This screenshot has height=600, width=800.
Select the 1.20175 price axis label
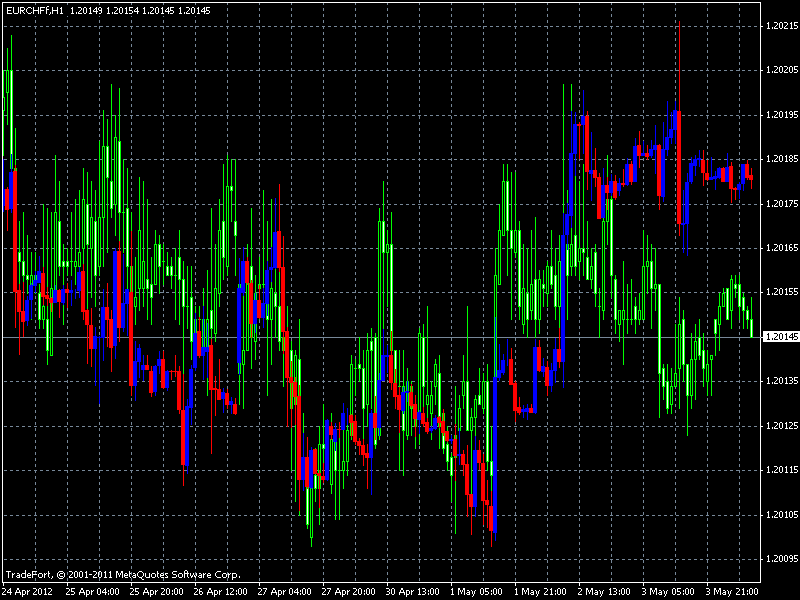(782, 204)
